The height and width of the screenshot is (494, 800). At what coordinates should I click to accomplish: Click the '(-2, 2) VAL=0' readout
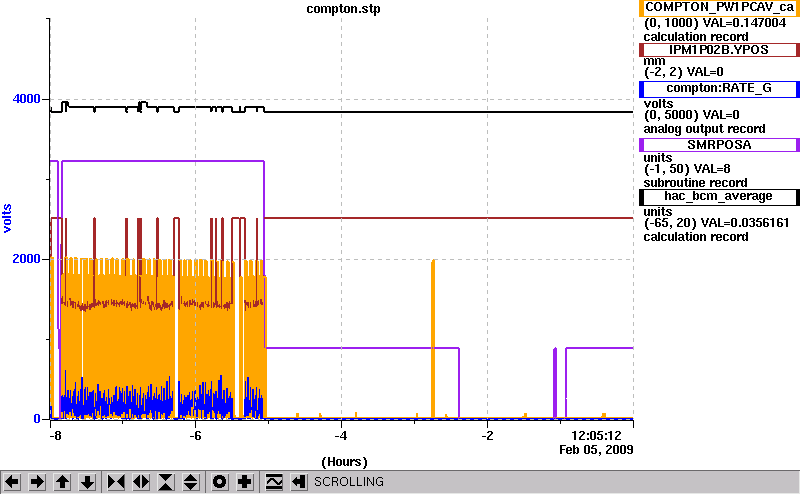tap(684, 72)
